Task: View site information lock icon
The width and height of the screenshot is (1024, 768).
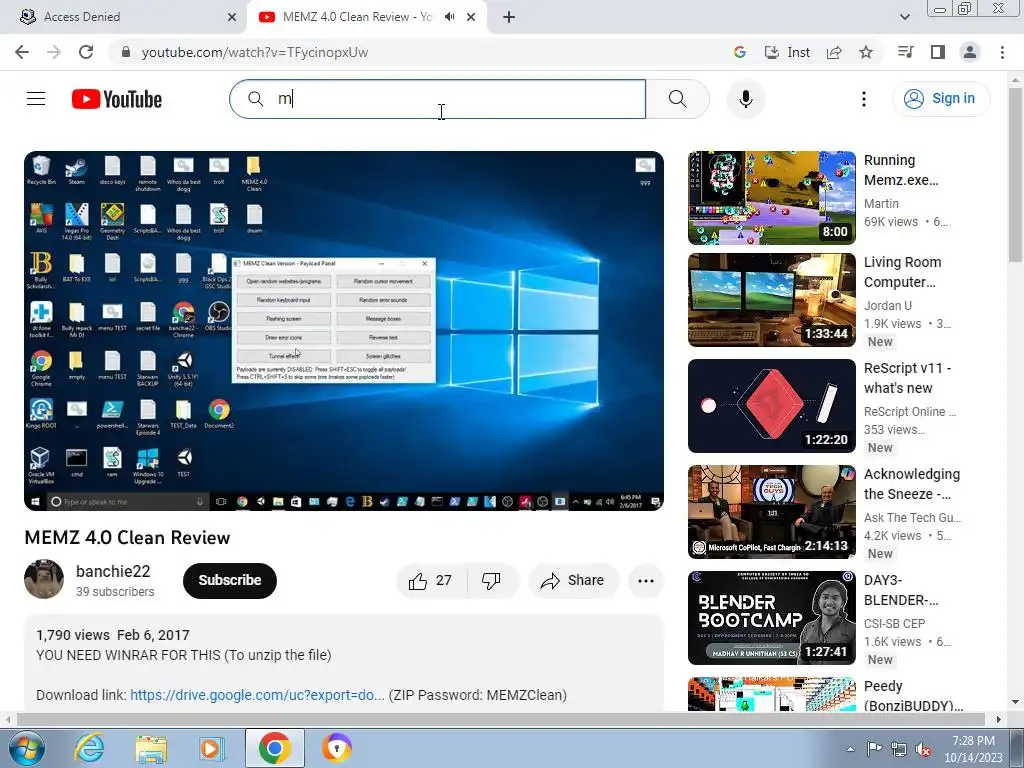Action: (x=126, y=52)
